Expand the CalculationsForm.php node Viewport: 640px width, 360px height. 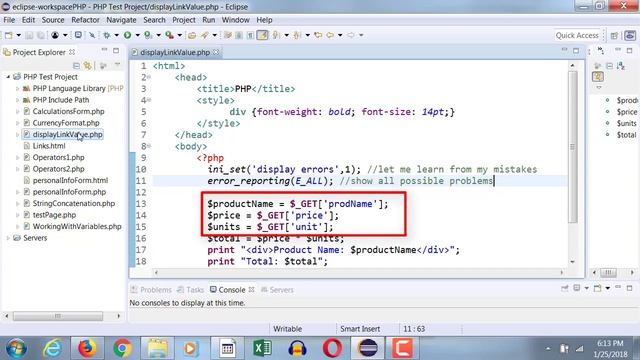[18, 111]
